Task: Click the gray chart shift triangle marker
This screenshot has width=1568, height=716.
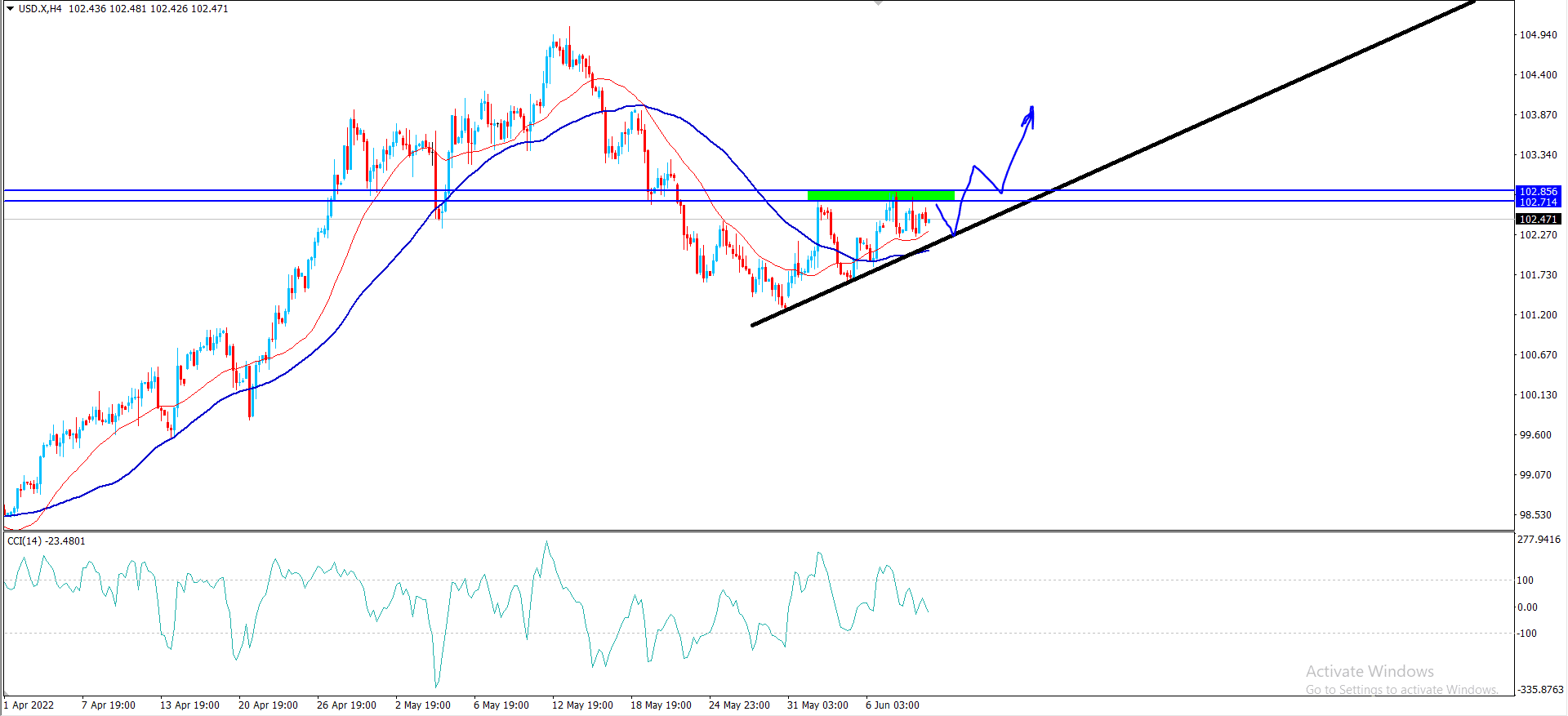Action: tap(878, 3)
